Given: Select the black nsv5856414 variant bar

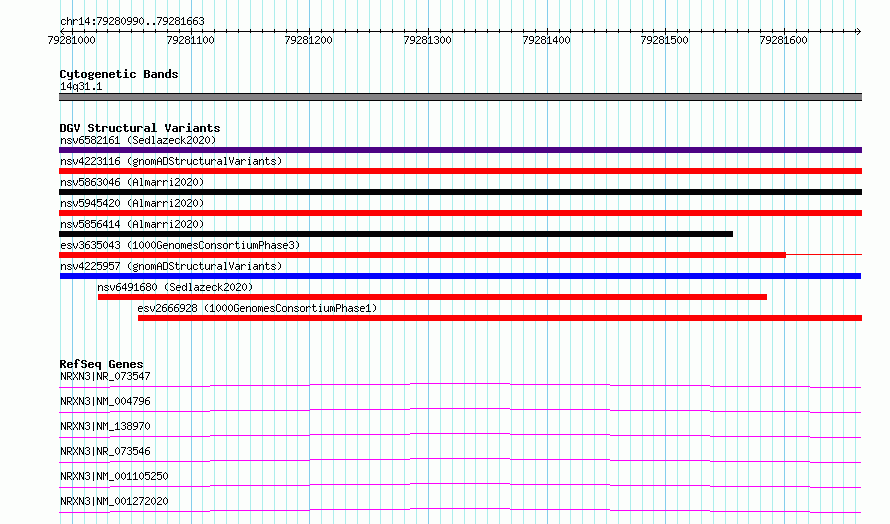Looking at the screenshot, I should [396, 234].
